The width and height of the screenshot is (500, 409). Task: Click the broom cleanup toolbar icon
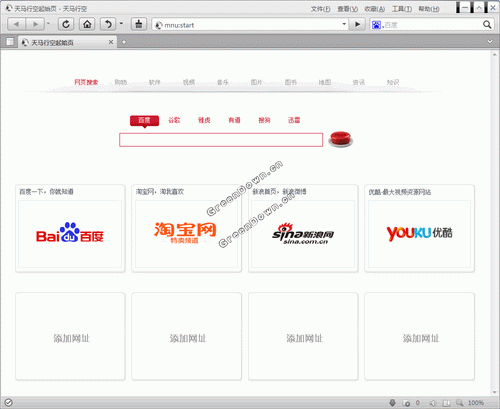(x=139, y=24)
